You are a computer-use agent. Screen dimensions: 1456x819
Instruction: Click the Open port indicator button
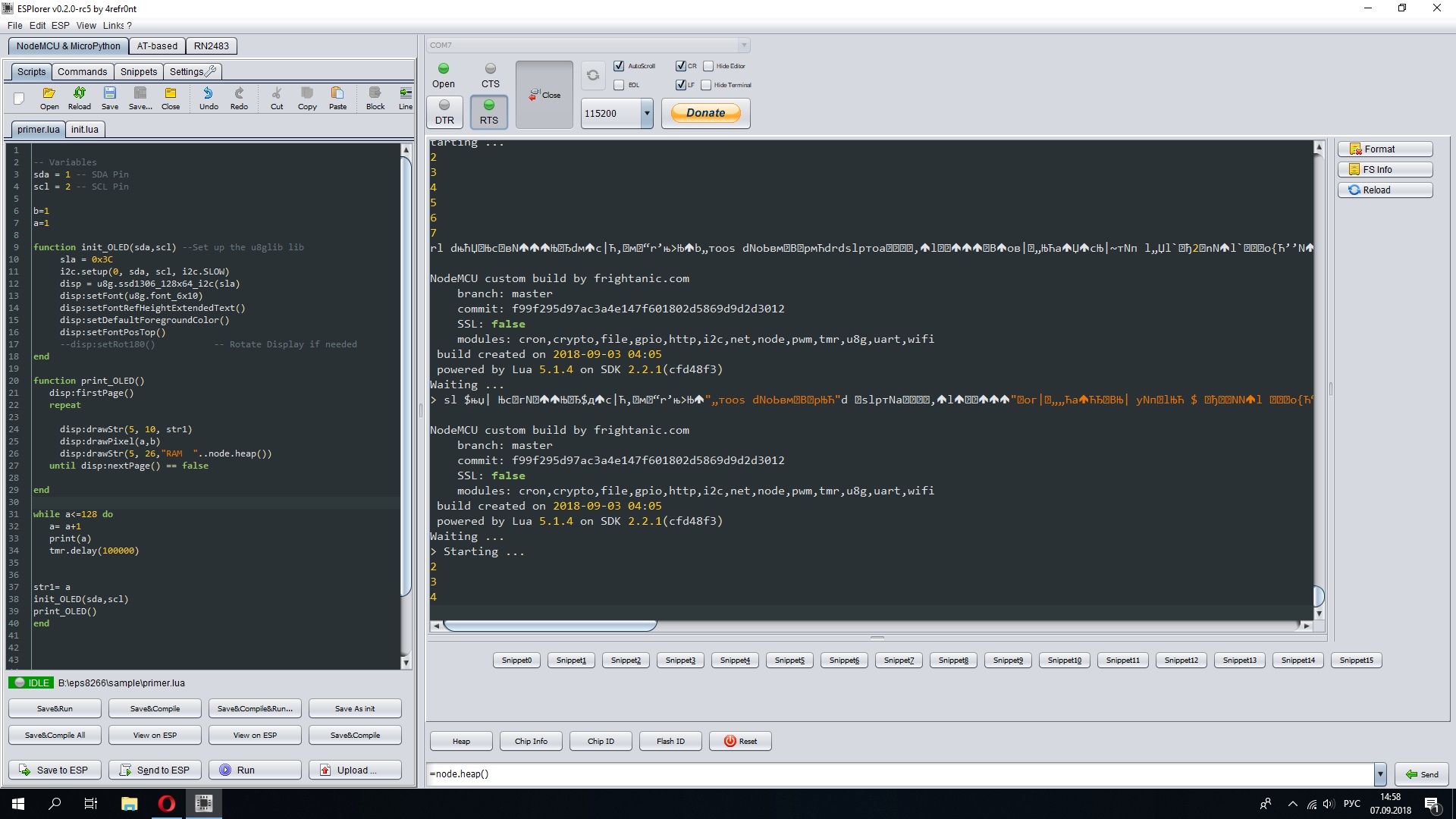[x=444, y=76]
